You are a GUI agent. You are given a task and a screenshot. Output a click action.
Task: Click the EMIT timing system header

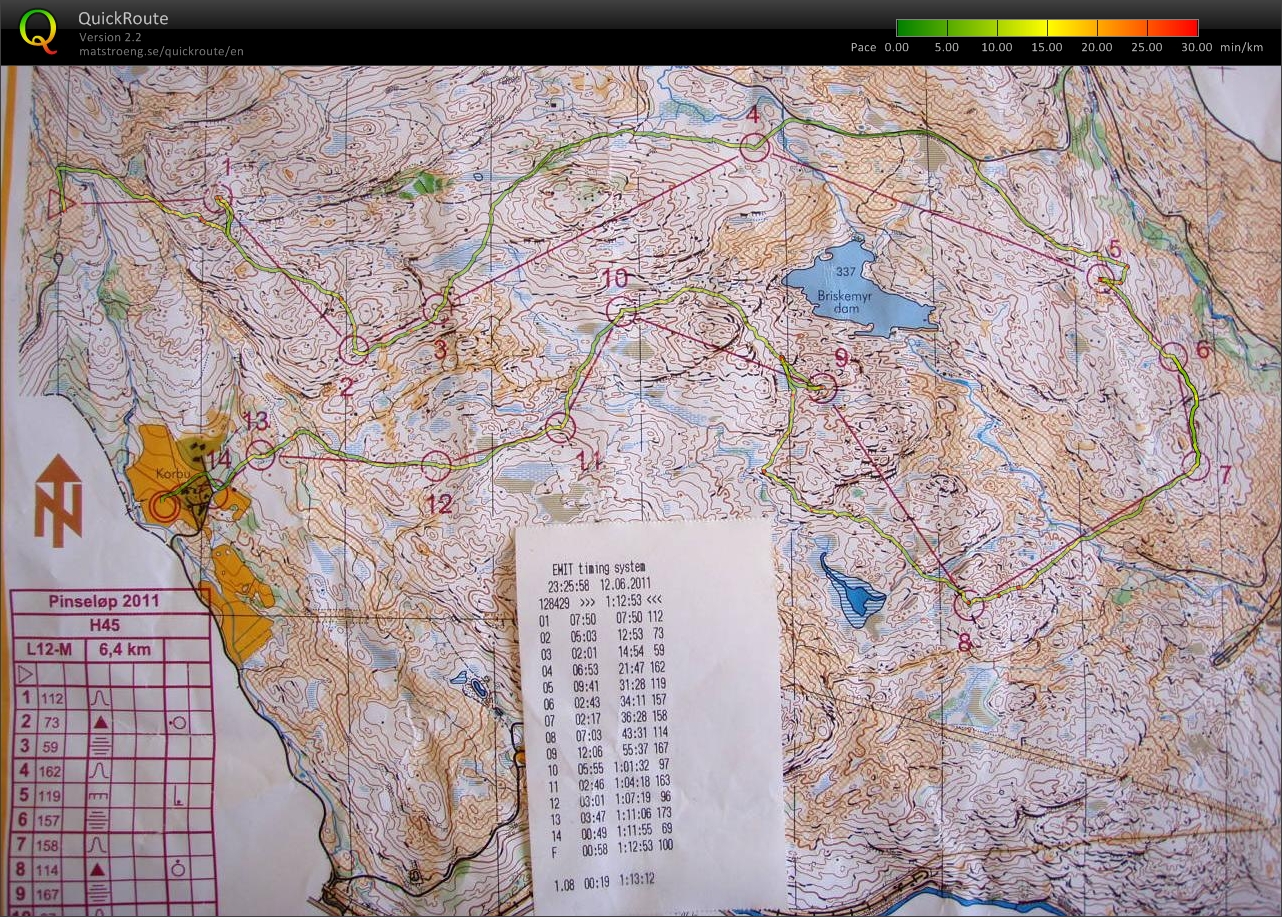pyautogui.click(x=599, y=568)
